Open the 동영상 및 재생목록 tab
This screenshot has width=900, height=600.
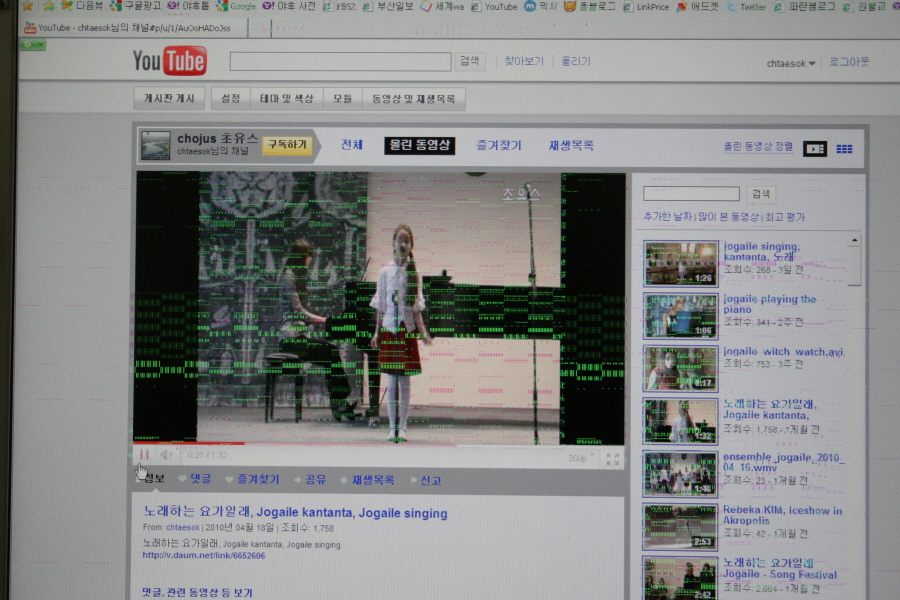(x=413, y=99)
